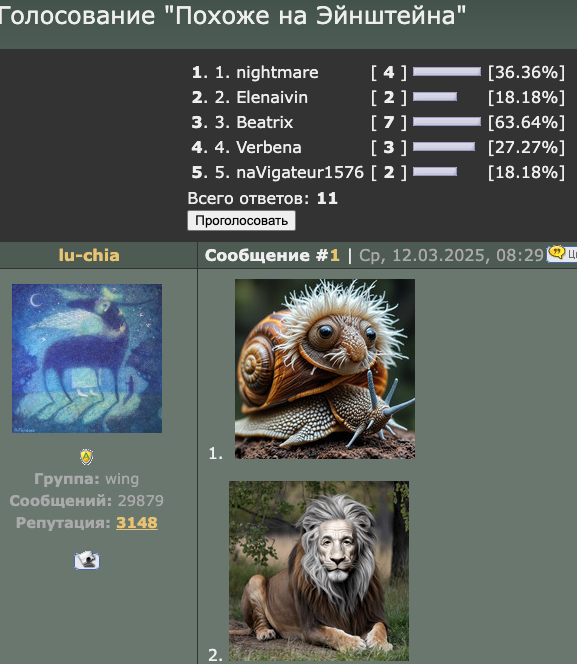Open the Einstein lion picture
577x664 pixels.
tap(319, 570)
